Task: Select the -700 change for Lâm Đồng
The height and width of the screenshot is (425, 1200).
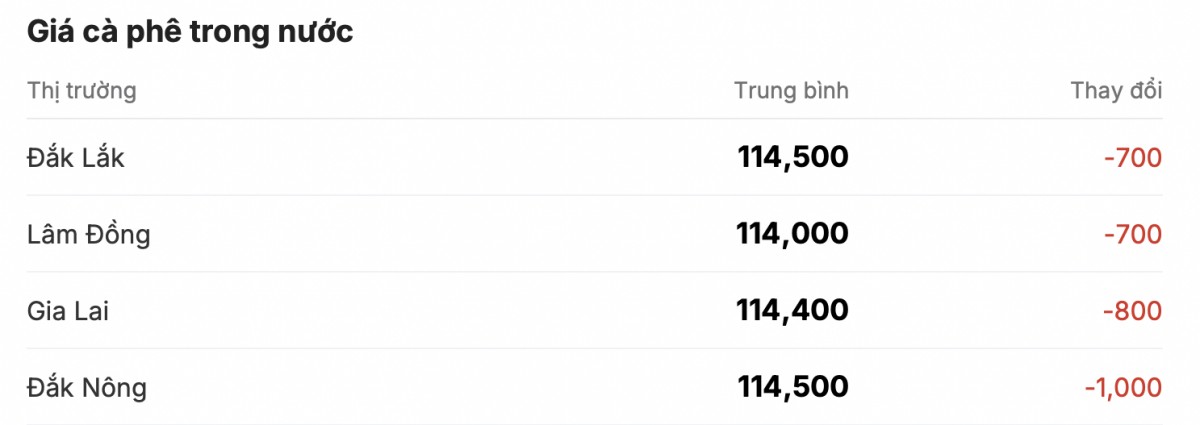Action: 1132,234
